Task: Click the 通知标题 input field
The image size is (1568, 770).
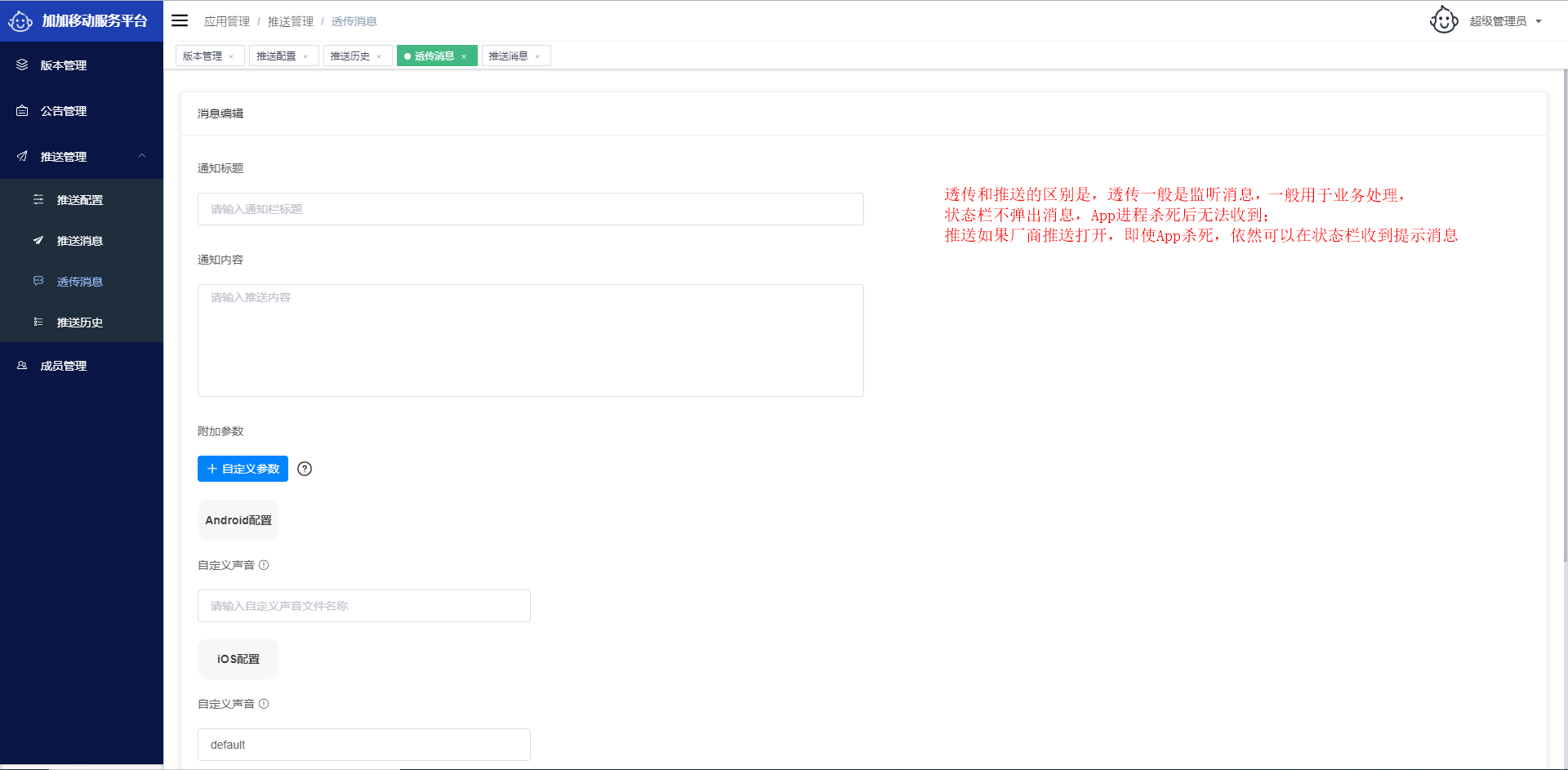Action: [x=530, y=209]
